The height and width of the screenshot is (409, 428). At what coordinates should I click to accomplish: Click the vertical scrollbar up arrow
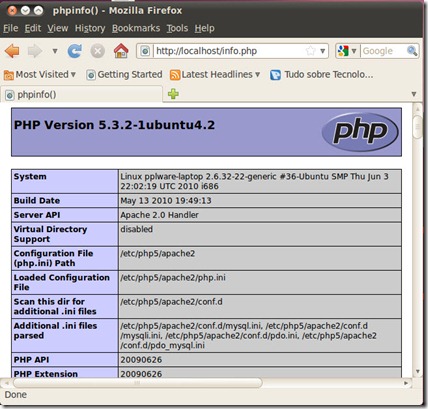(x=417, y=109)
